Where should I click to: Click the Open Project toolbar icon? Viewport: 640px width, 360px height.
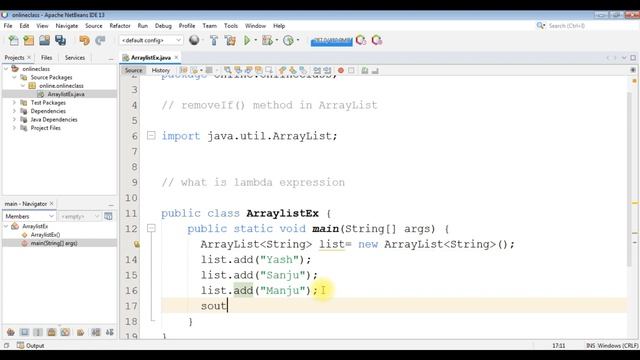pyautogui.click(x=44, y=40)
